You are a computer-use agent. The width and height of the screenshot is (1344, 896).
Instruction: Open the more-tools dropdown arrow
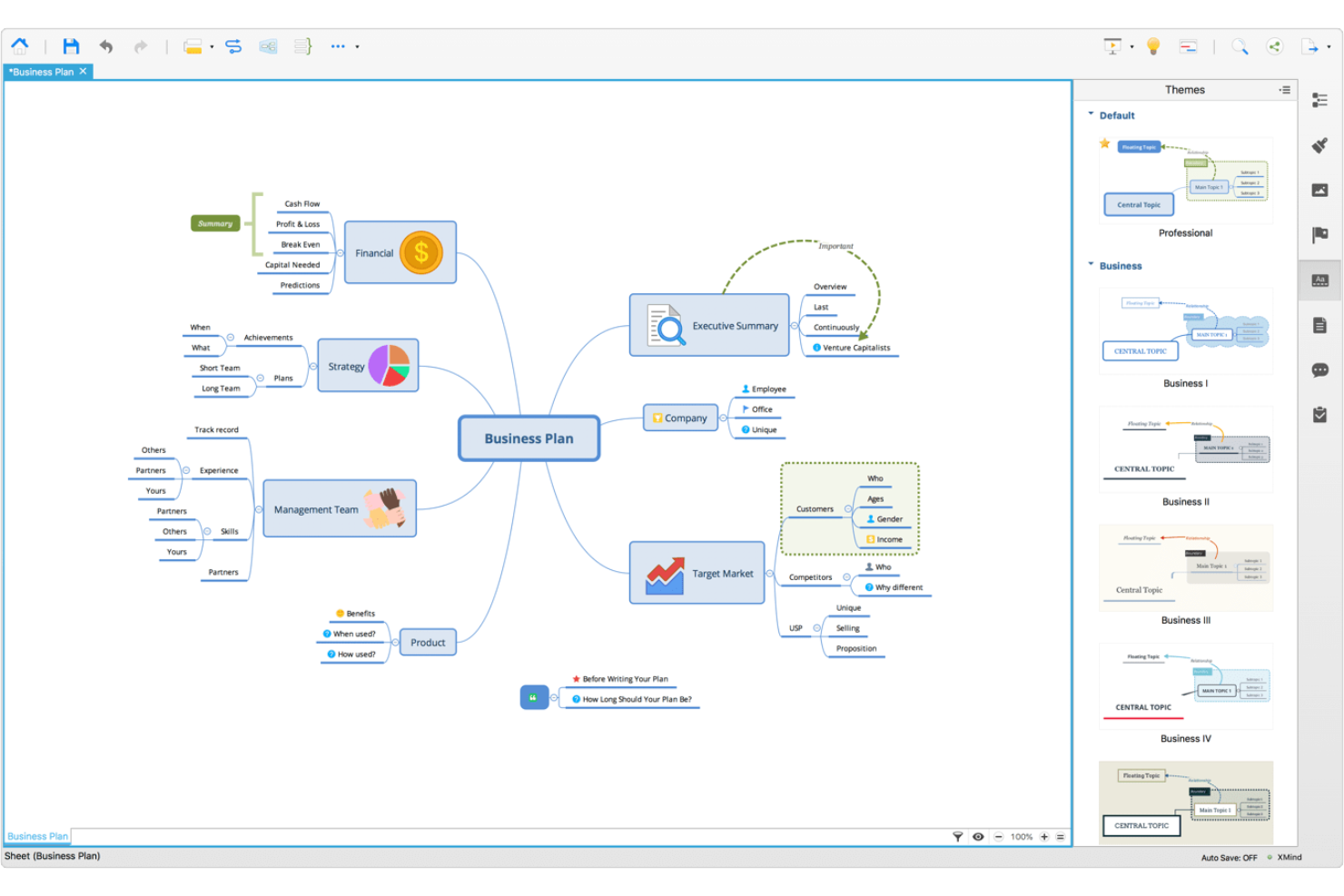357,47
